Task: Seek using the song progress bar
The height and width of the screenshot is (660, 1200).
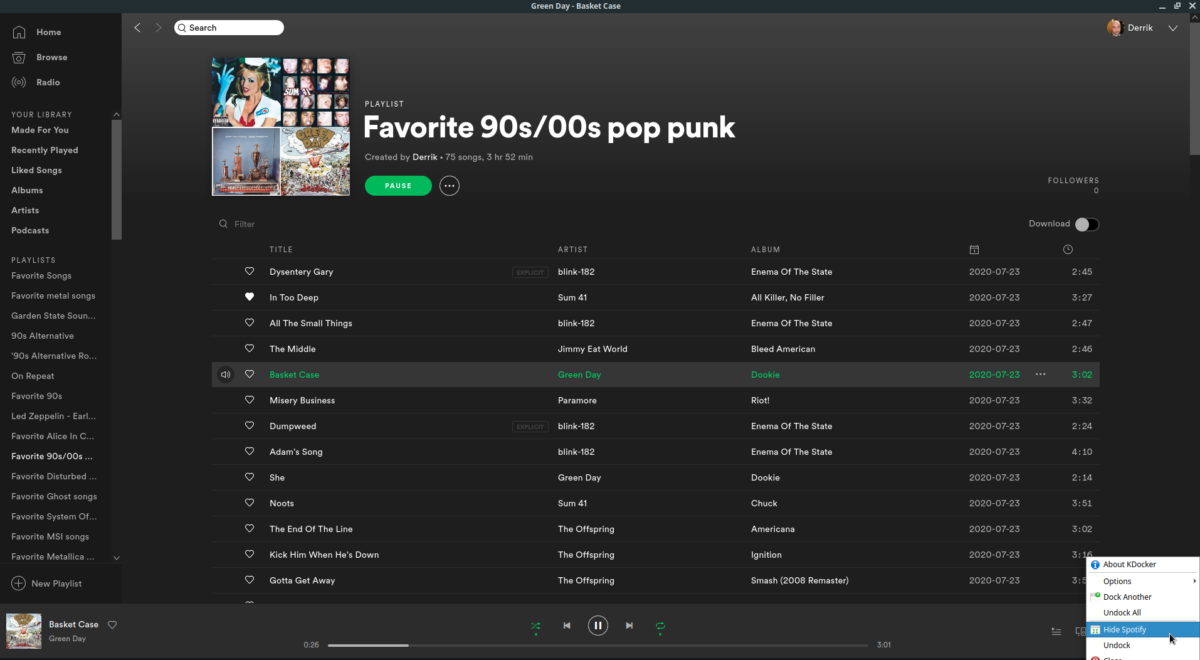Action: (x=597, y=645)
